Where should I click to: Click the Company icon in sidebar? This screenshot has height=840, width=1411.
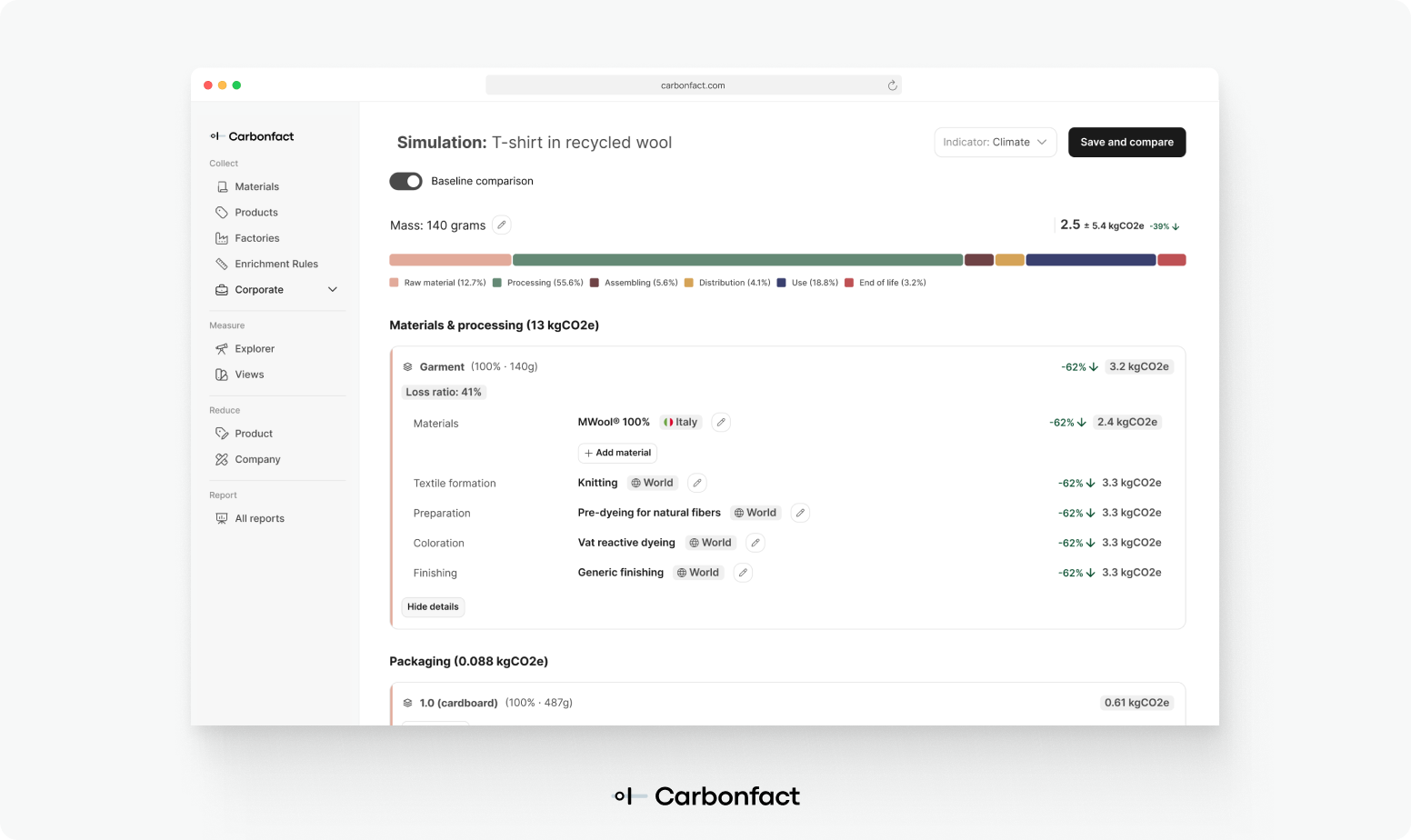(222, 459)
